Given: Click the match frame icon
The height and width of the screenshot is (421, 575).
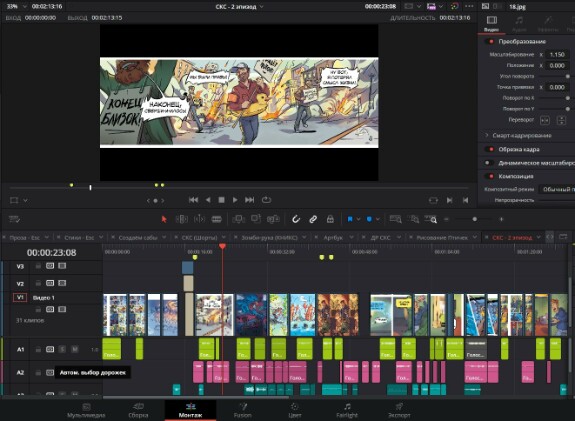Looking at the screenshot, I should click(433, 200).
